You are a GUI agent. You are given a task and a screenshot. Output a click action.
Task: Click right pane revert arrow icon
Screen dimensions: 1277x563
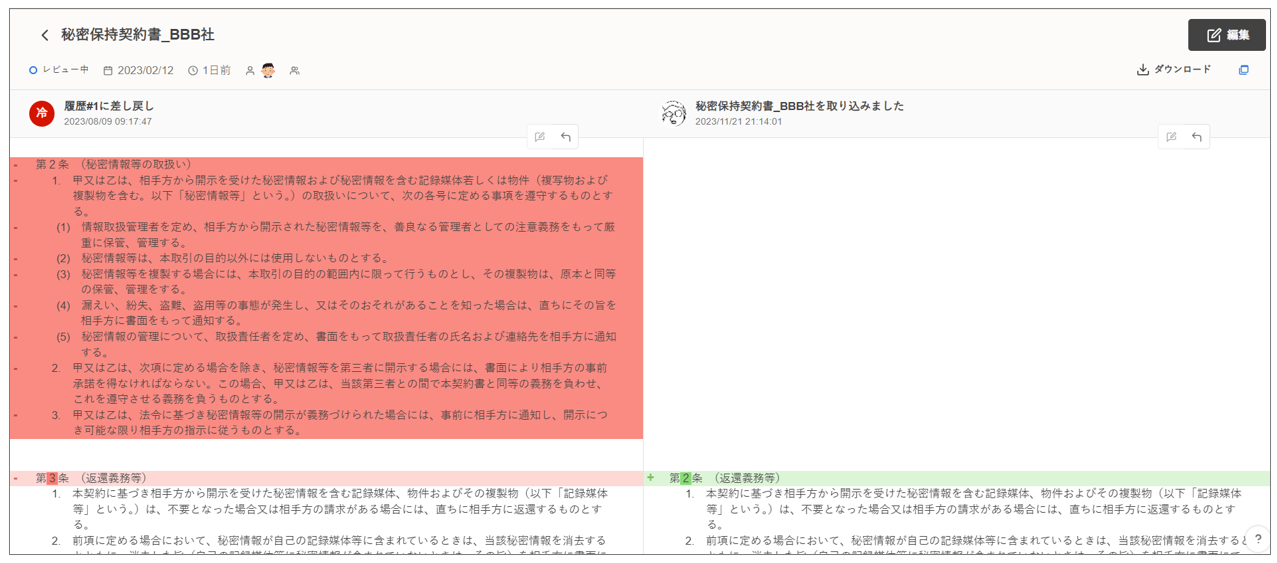pos(1197,137)
